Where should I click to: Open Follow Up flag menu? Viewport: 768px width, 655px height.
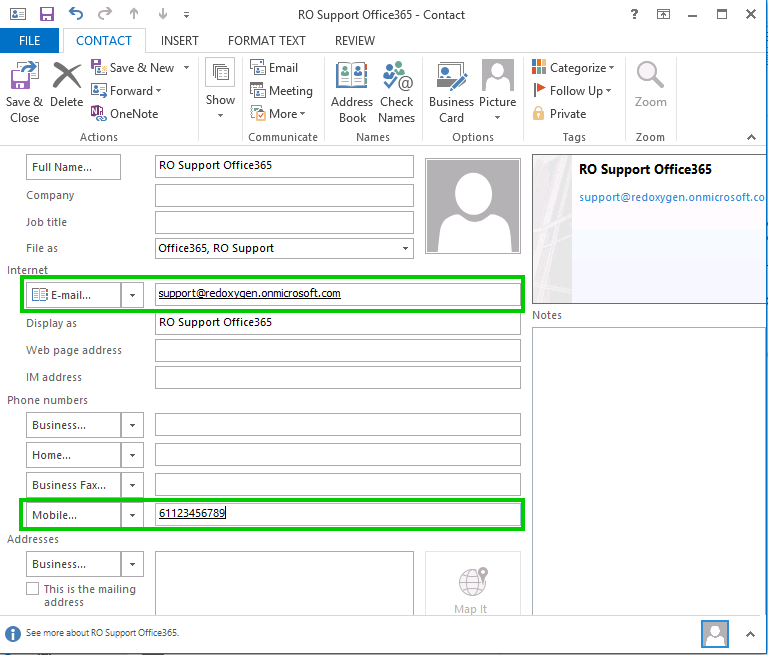tap(572, 91)
